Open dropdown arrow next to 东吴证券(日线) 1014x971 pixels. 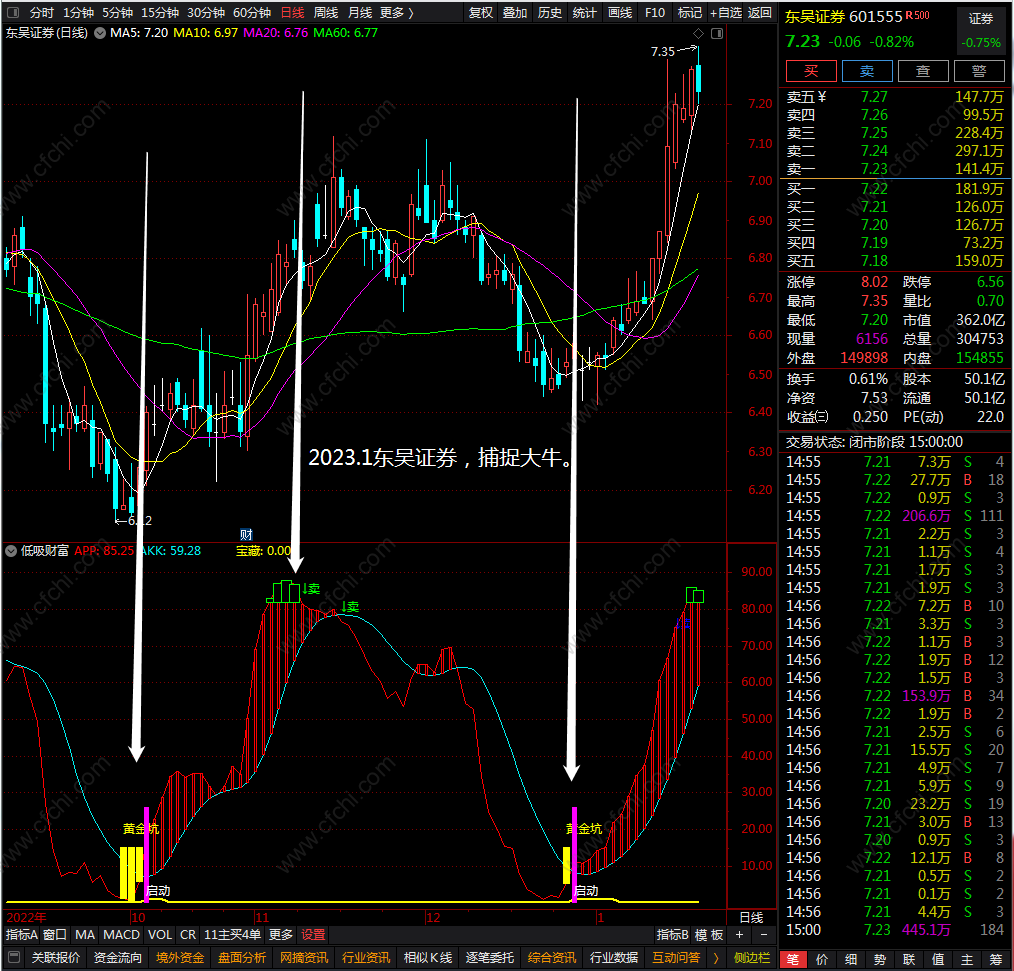(x=100, y=33)
